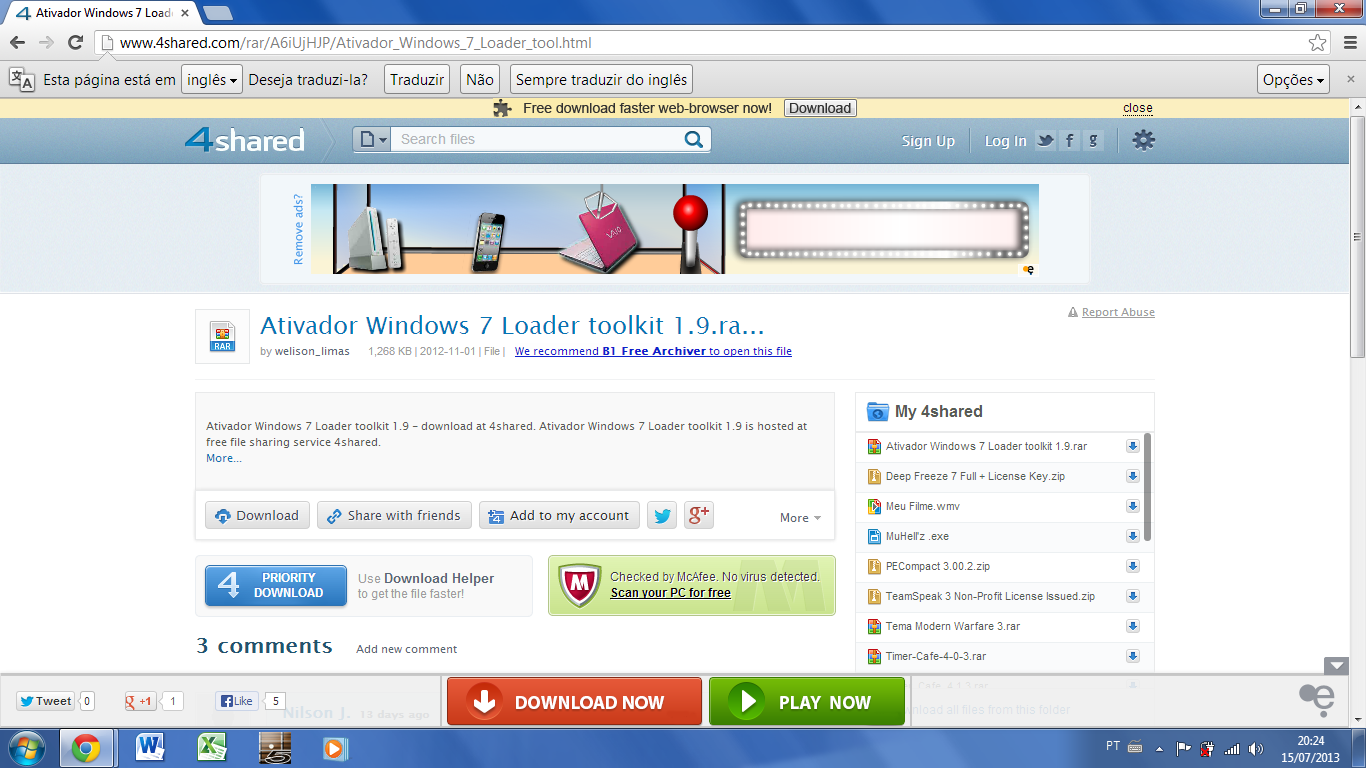
Task: Log in with the Google icon in header
Action: pyautogui.click(x=1093, y=141)
